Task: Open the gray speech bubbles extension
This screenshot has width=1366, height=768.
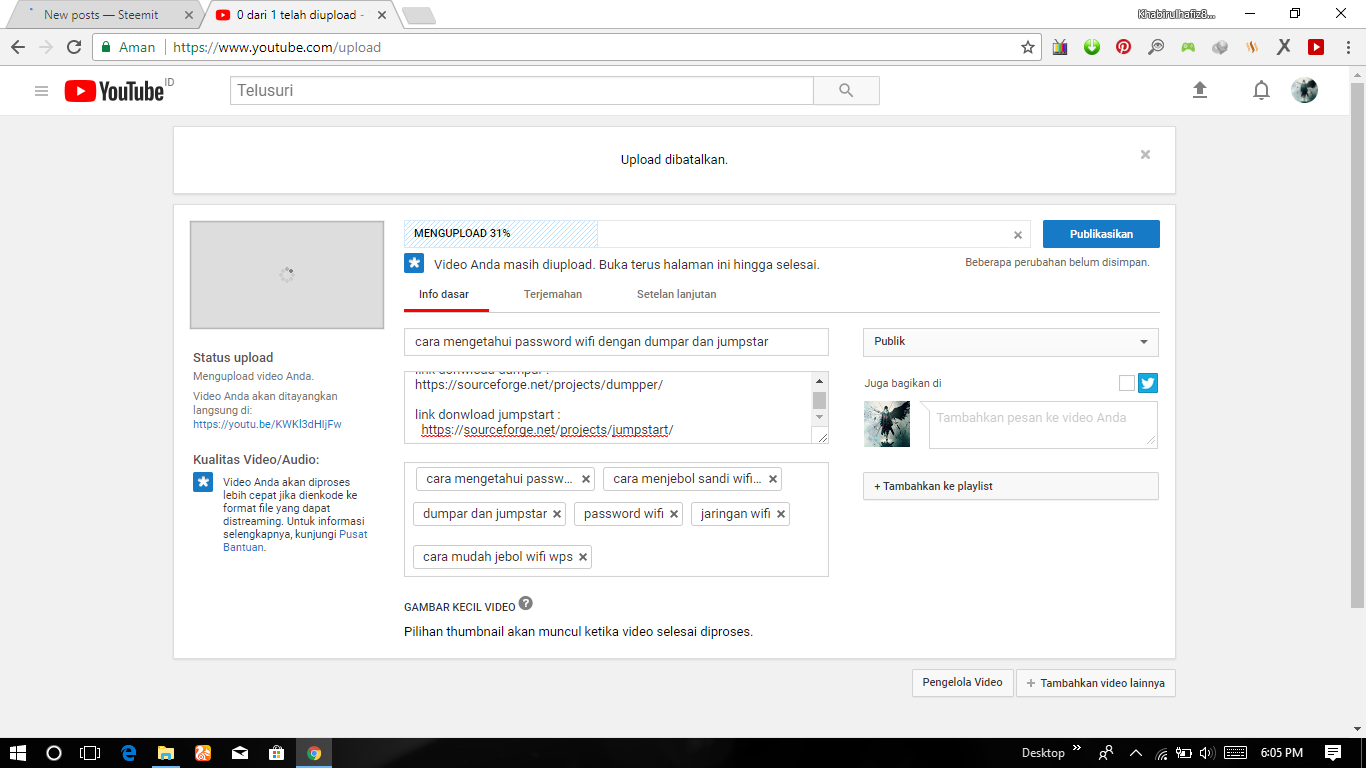Action: [1220, 47]
